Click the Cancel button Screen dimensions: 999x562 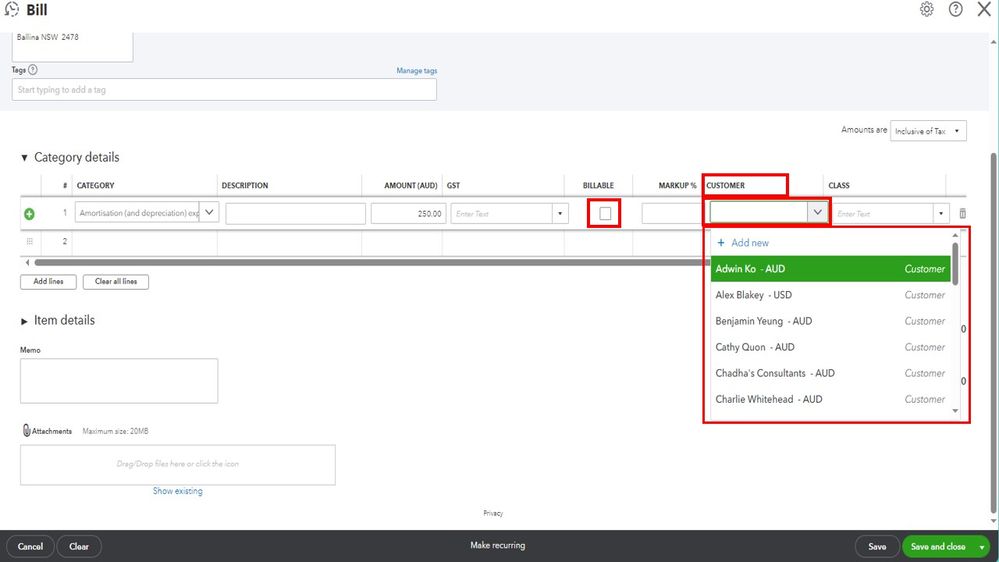click(31, 547)
